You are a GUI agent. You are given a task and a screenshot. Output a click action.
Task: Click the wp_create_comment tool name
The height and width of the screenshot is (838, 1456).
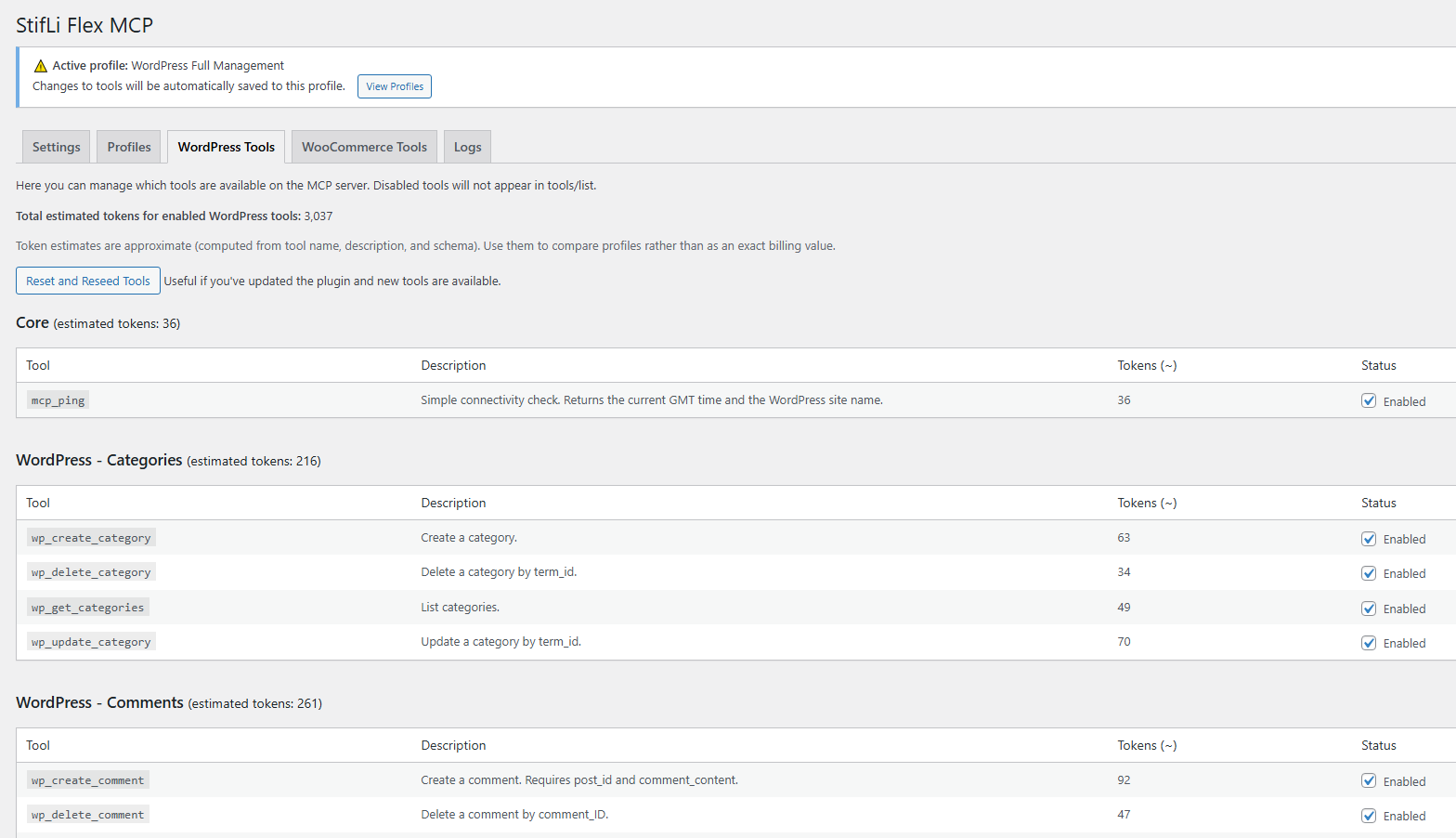click(87, 780)
